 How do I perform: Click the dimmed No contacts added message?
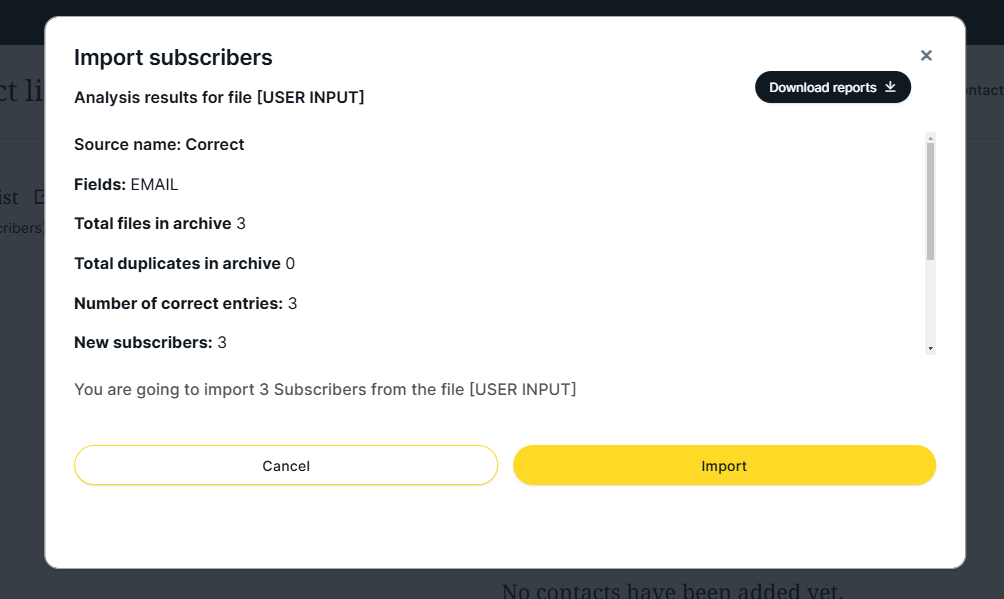coord(672,589)
